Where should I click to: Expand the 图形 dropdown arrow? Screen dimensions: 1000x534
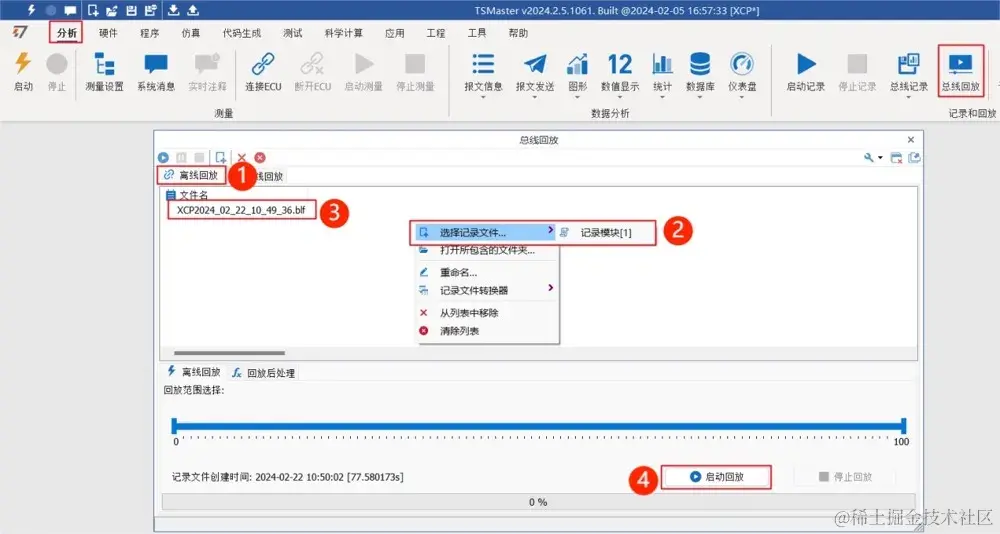coord(577,97)
